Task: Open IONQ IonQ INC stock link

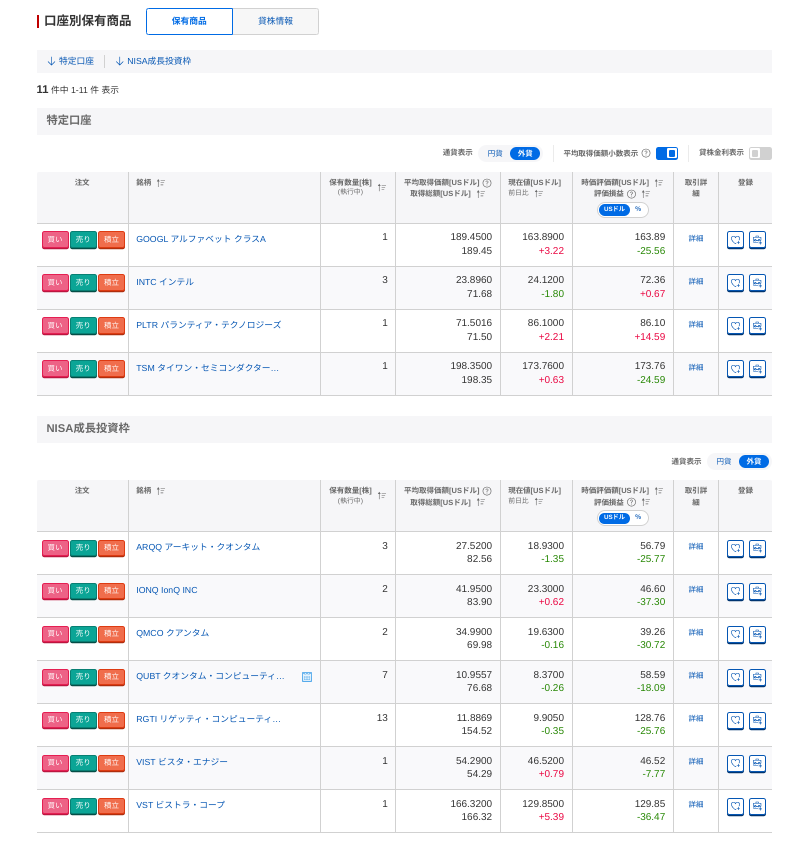Action: click(167, 590)
